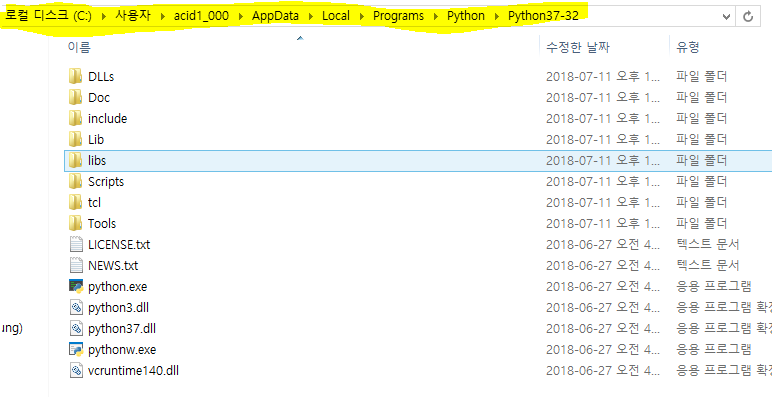Select the python3.dll file name
This screenshot has width=772, height=397.
(x=119, y=308)
